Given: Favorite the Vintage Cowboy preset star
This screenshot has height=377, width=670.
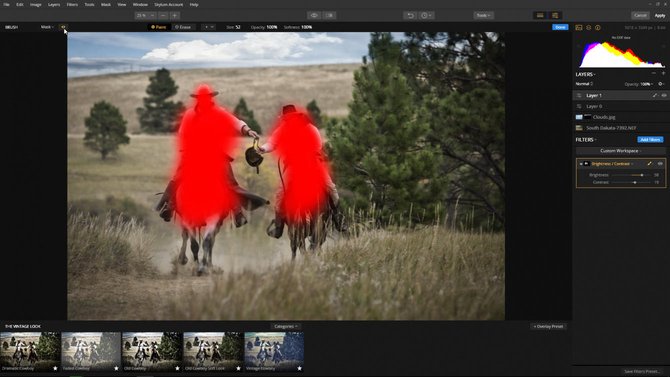Looking at the screenshot, I should [x=299, y=368].
